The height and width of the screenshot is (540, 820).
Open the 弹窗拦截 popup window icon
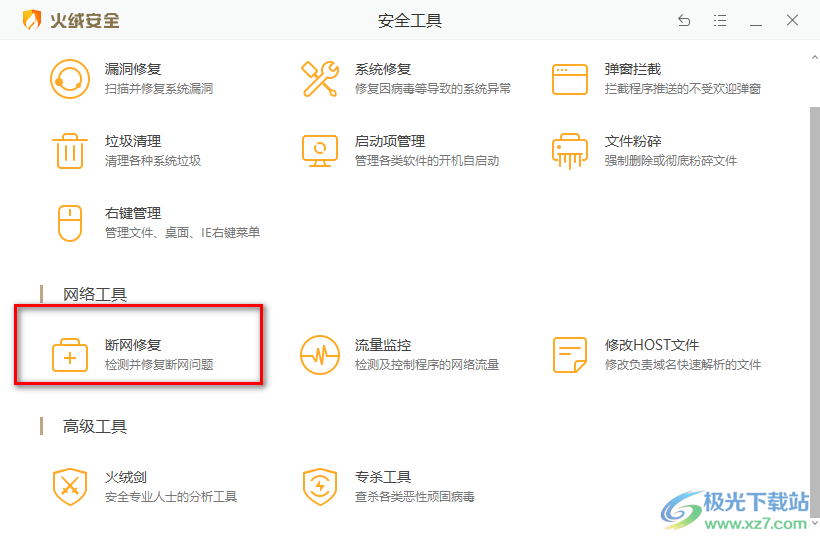tap(570, 79)
